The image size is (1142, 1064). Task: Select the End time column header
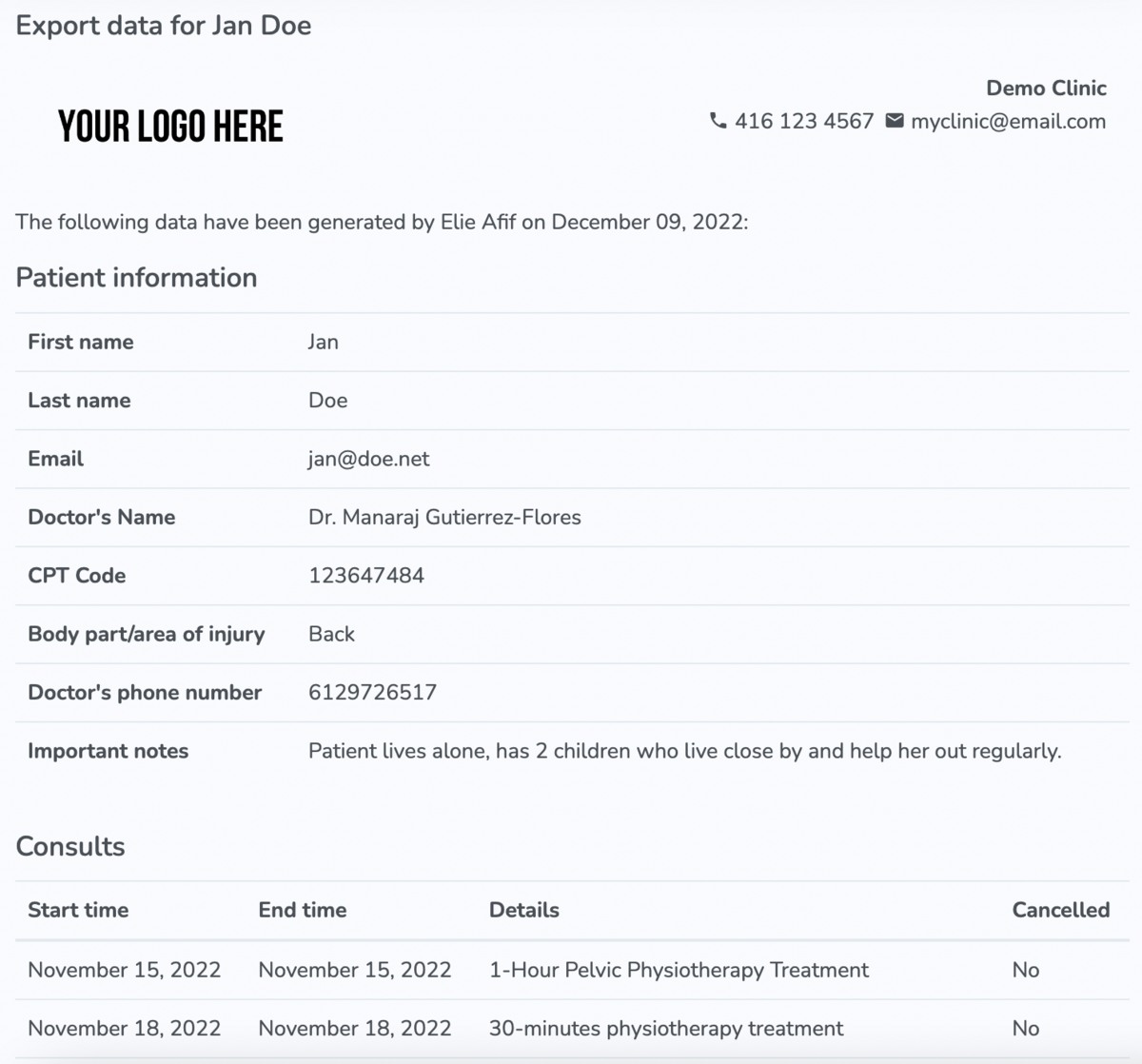[302, 910]
